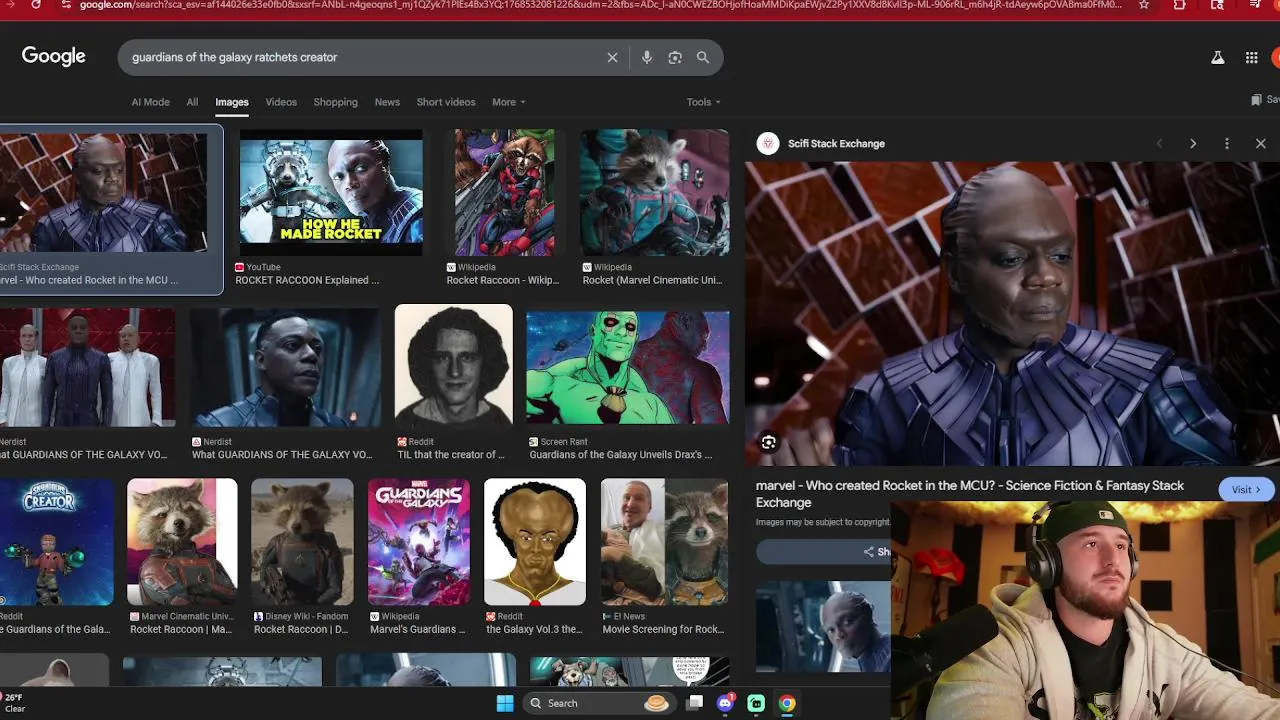Viewport: 1280px width, 720px height.
Task: Switch to the All results tab
Action: coord(192,102)
